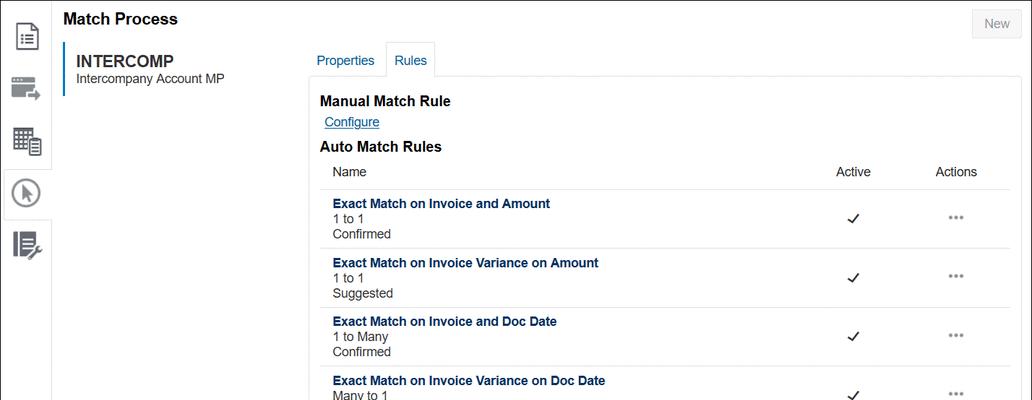
Task: Open the Exact Match on Invoice and Amount rule
Action: click(441, 204)
